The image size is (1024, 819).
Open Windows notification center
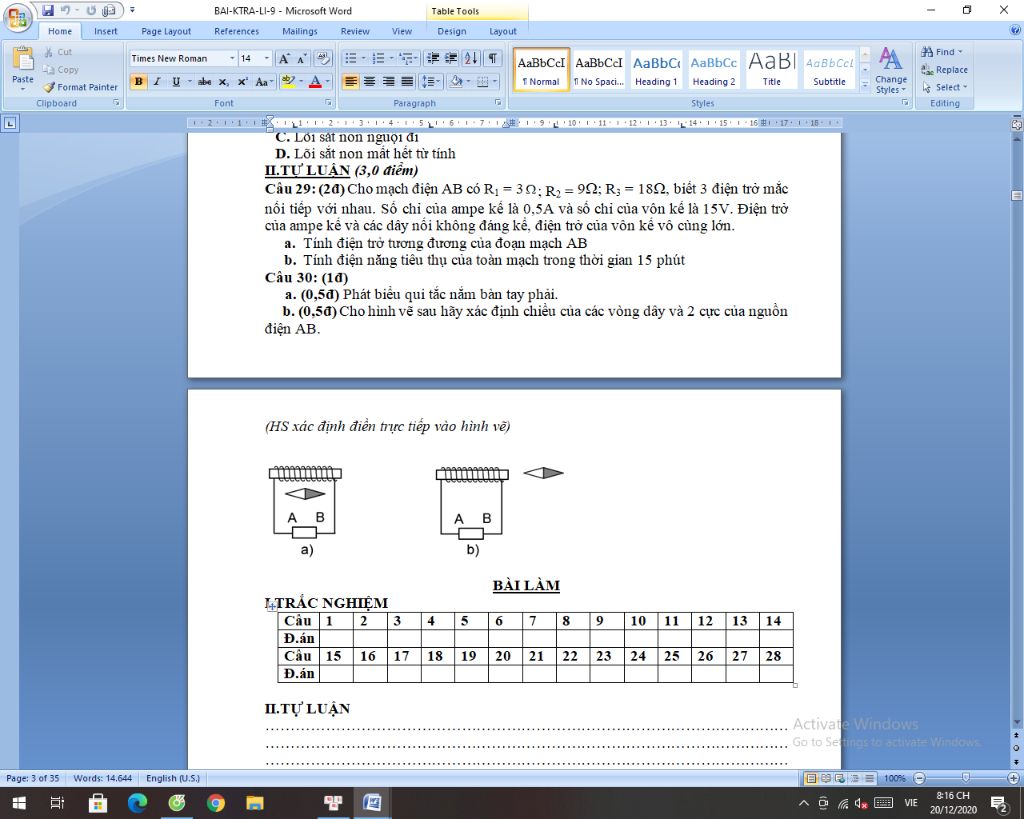coord(999,803)
